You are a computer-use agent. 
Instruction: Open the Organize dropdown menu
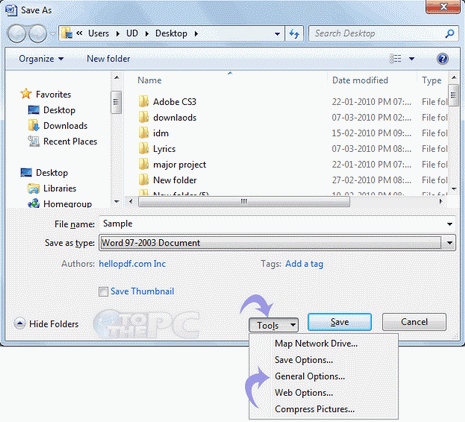pyautogui.click(x=41, y=59)
